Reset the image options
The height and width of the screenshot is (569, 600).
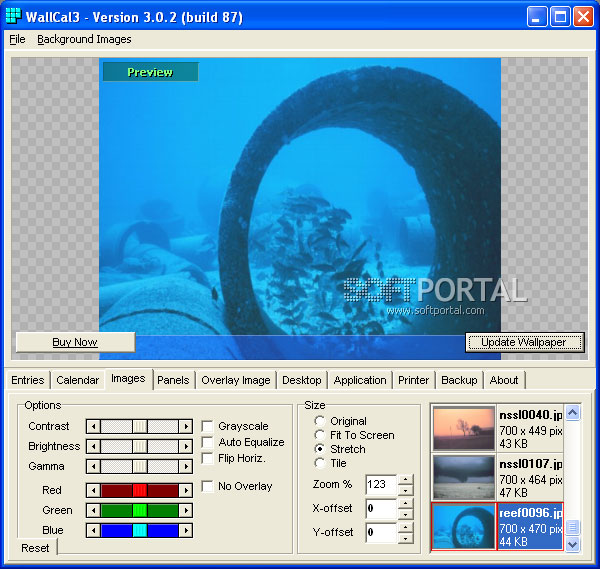coord(35,548)
